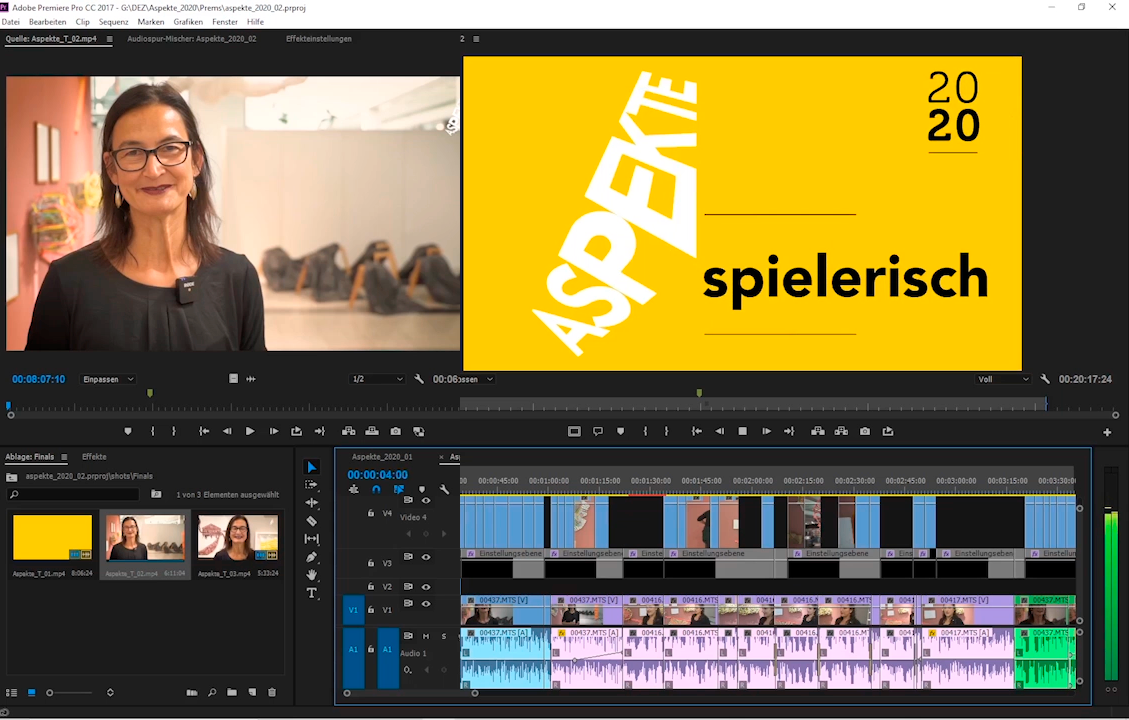Screen dimensions: 1129x720
Task: Toggle V3 track output eye
Action: click(x=426, y=557)
